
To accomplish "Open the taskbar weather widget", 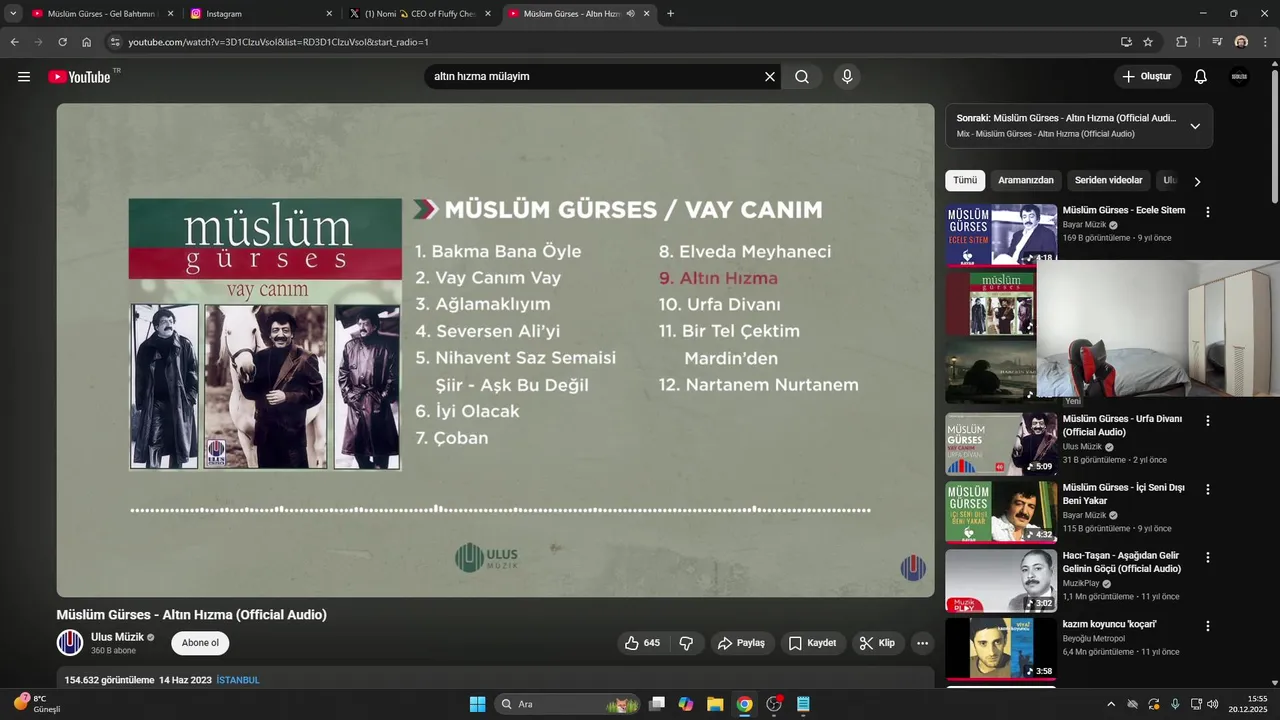I will [x=38, y=704].
